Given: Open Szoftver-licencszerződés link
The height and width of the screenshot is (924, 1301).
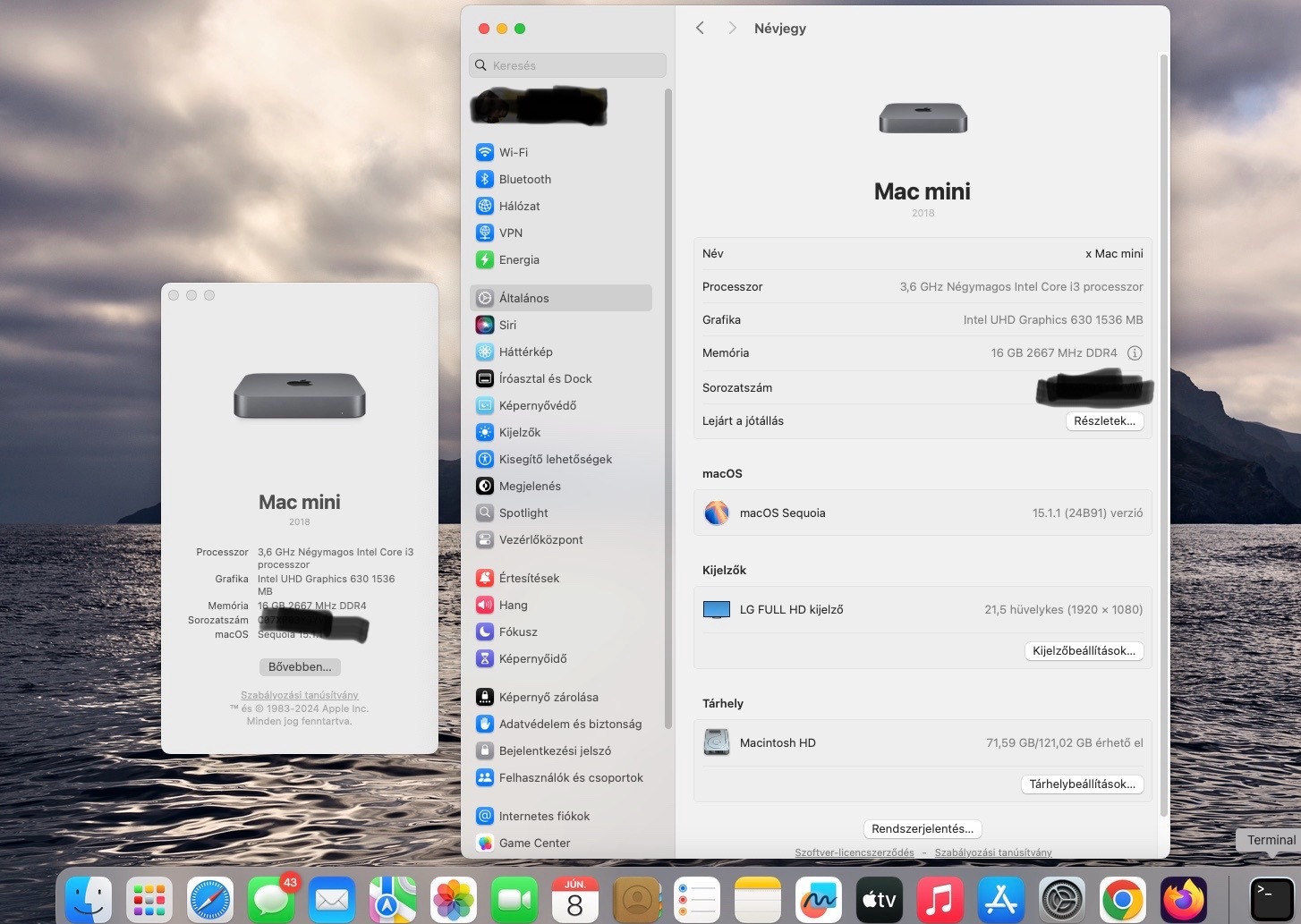Looking at the screenshot, I should [855, 852].
